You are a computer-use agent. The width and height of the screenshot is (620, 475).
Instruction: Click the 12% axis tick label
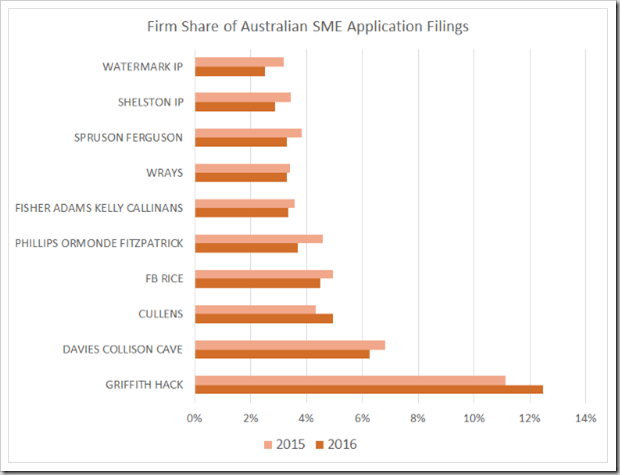pyautogui.click(x=530, y=418)
